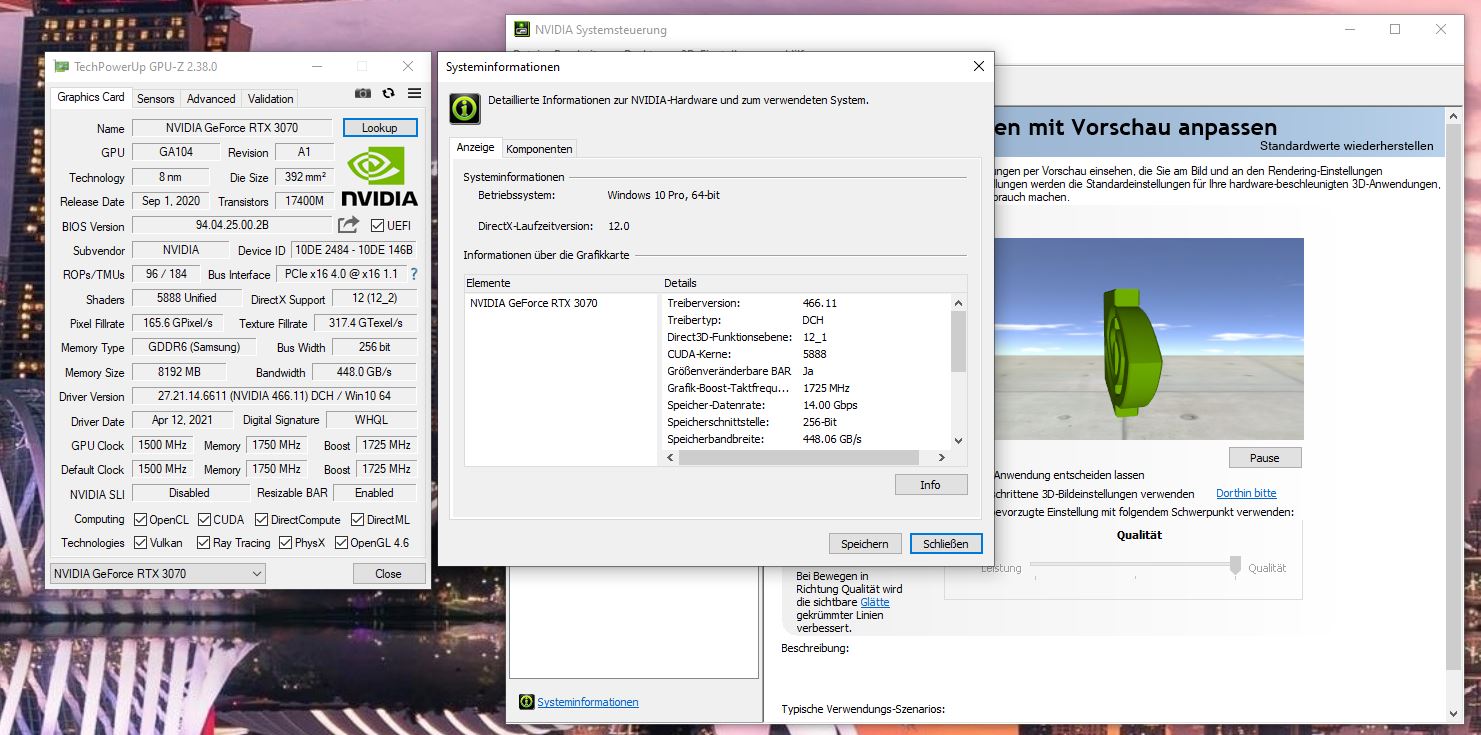Click the Glätte link
1481x735 pixels.
click(x=875, y=602)
